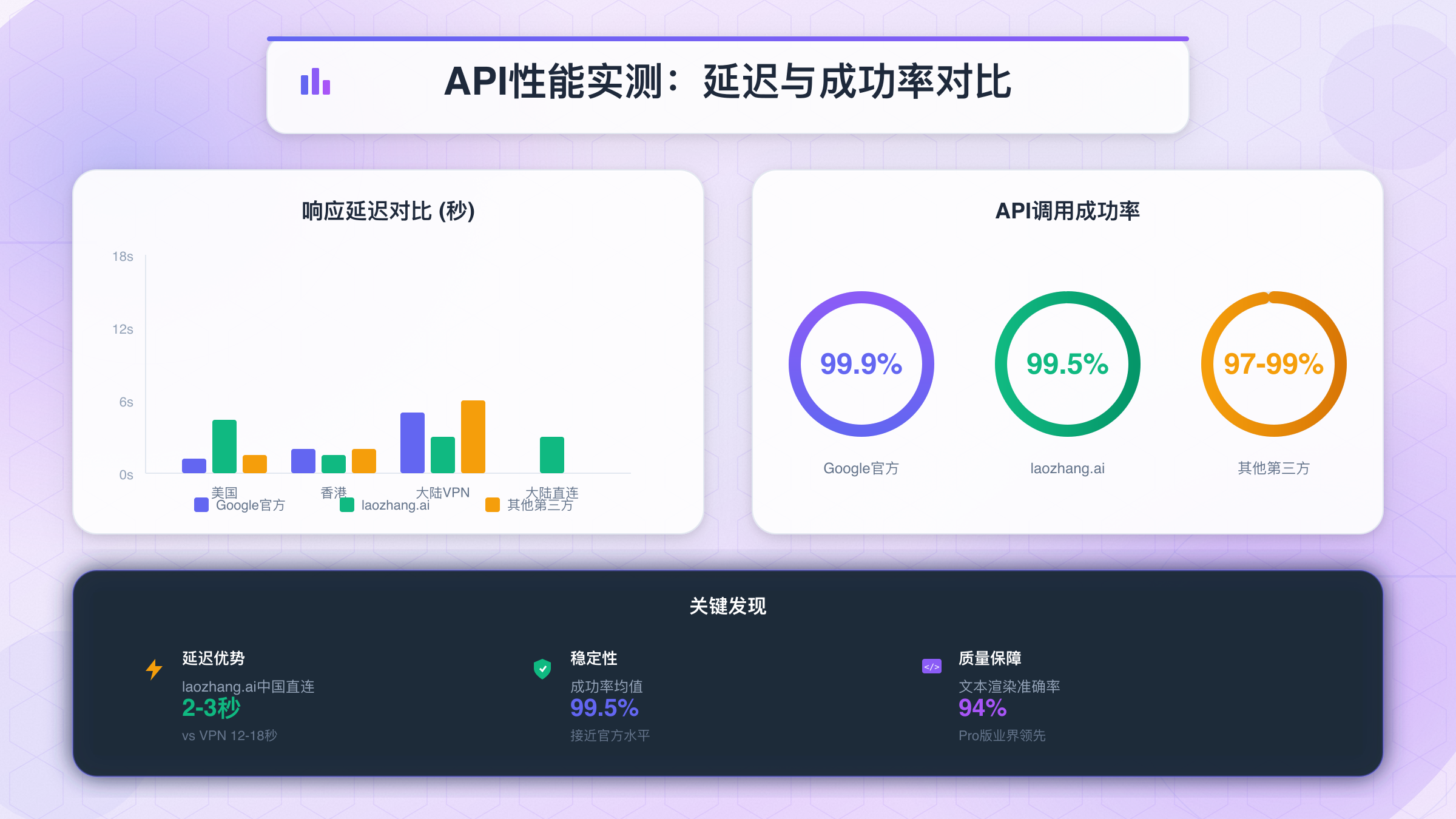This screenshot has height=819, width=1456.
Task: Click the purple code quality icon
Action: pos(931,666)
